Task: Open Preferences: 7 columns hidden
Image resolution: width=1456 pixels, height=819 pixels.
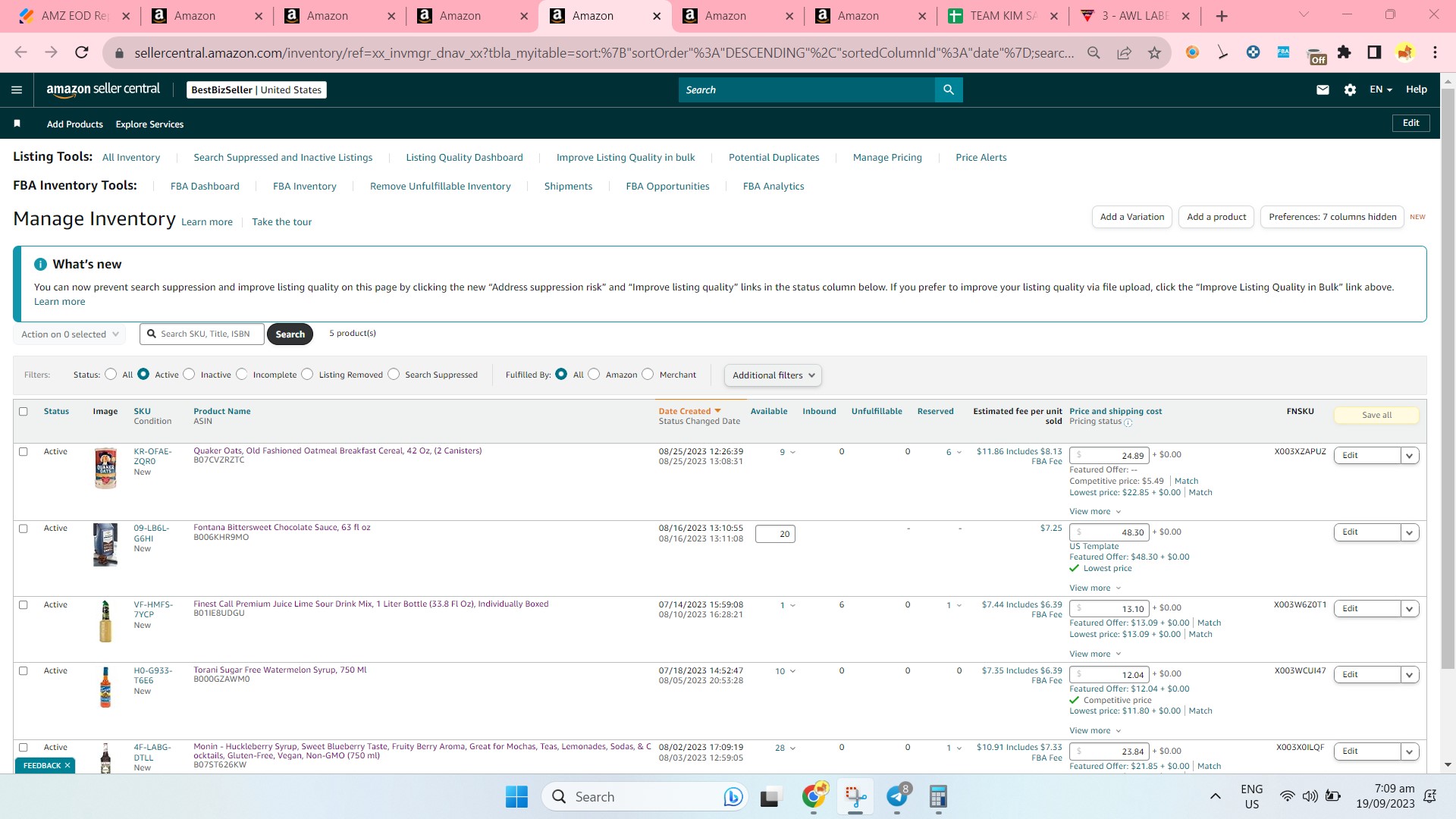Action: point(1332,217)
